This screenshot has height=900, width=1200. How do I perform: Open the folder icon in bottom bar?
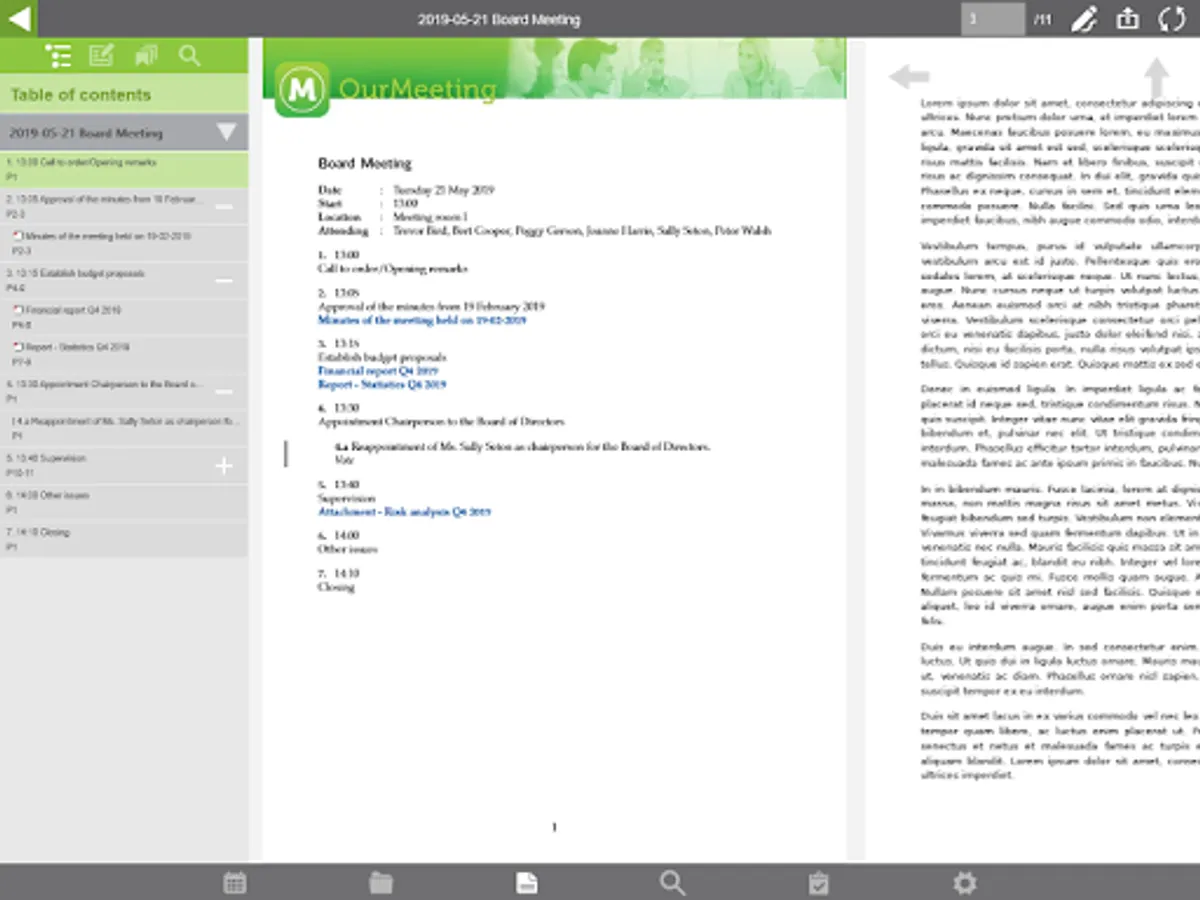(381, 882)
